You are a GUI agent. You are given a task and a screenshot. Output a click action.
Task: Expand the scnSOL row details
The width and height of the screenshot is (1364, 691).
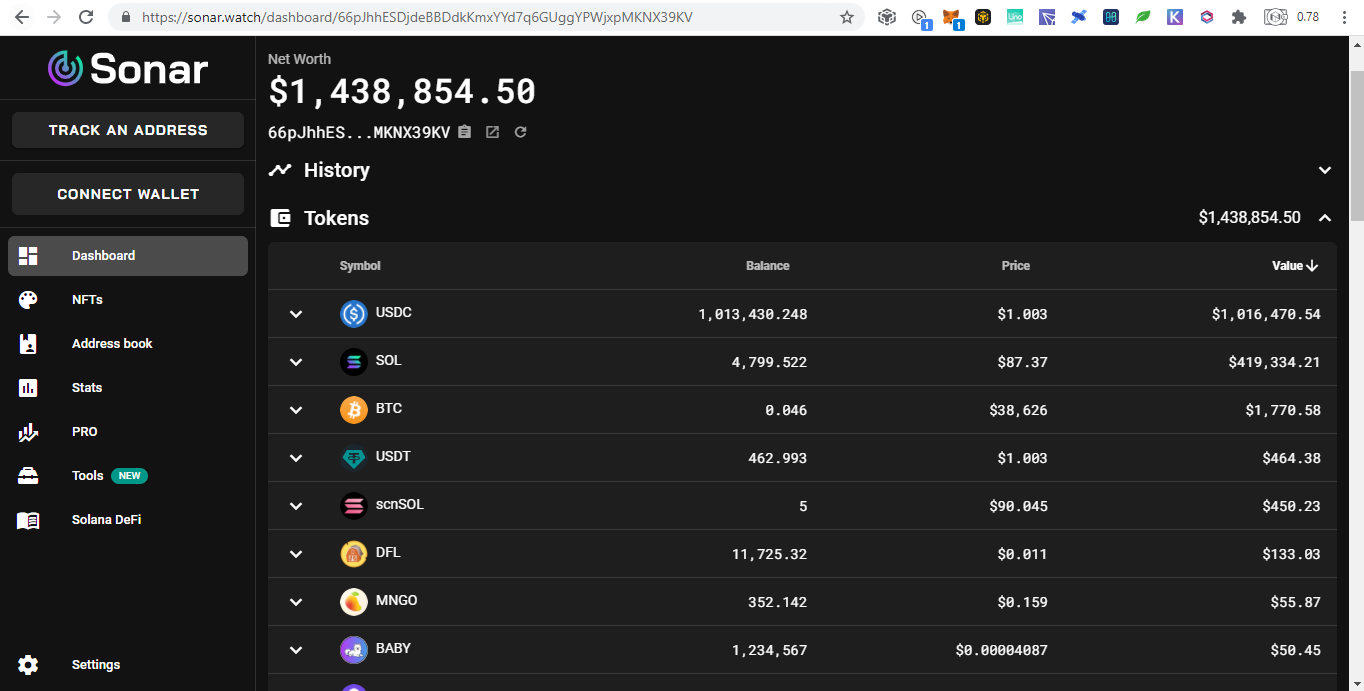click(x=296, y=506)
